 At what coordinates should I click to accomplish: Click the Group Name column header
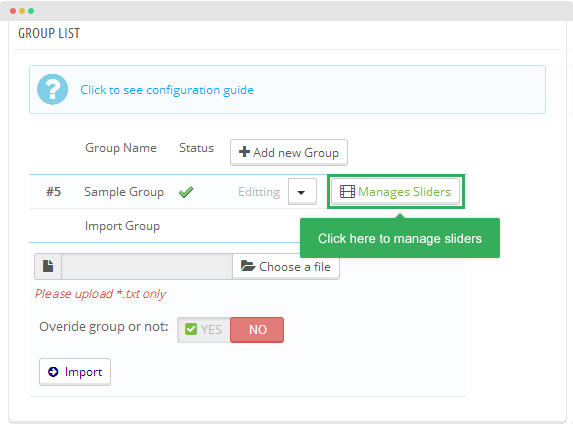click(x=121, y=148)
